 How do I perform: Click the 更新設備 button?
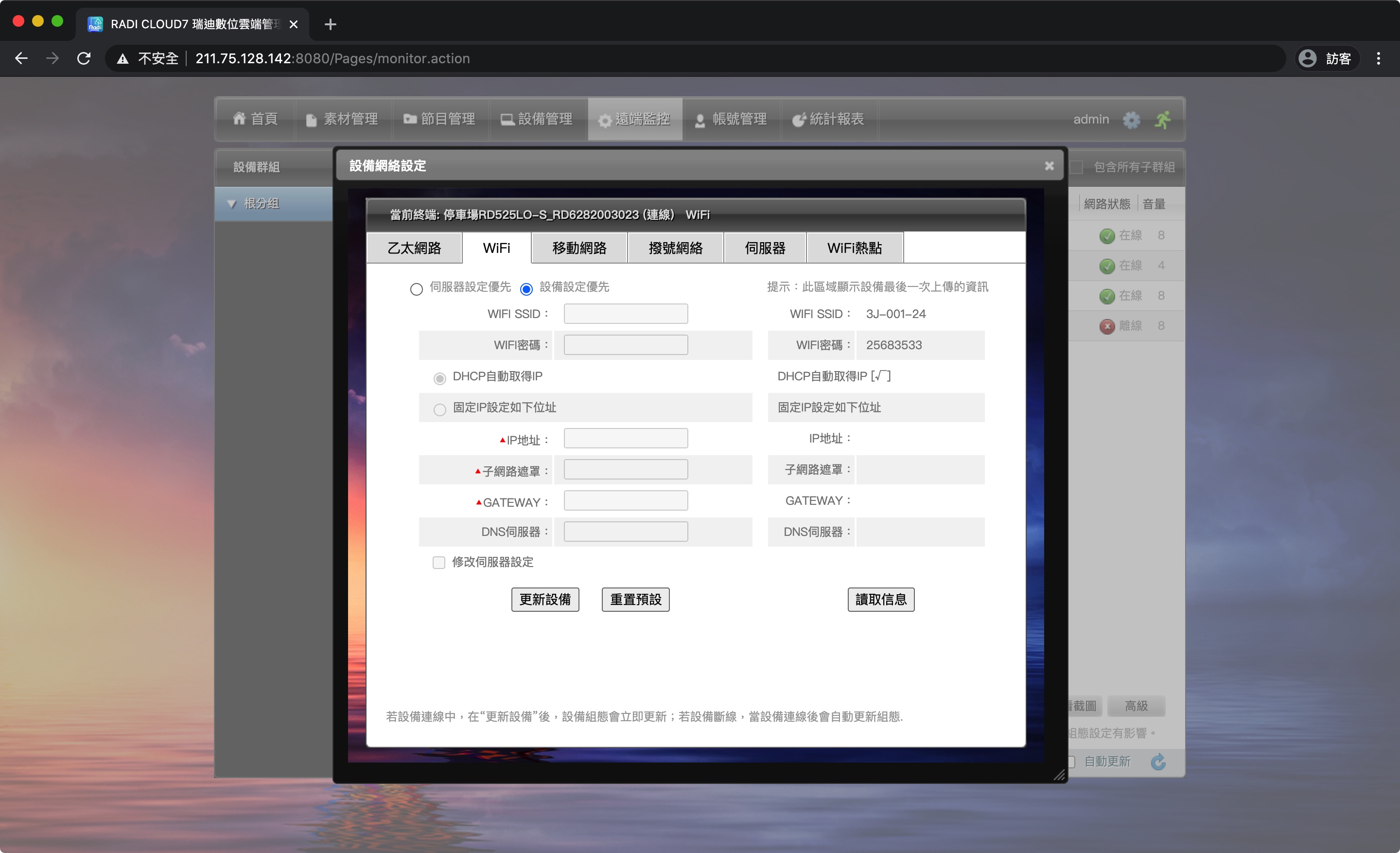pos(545,600)
